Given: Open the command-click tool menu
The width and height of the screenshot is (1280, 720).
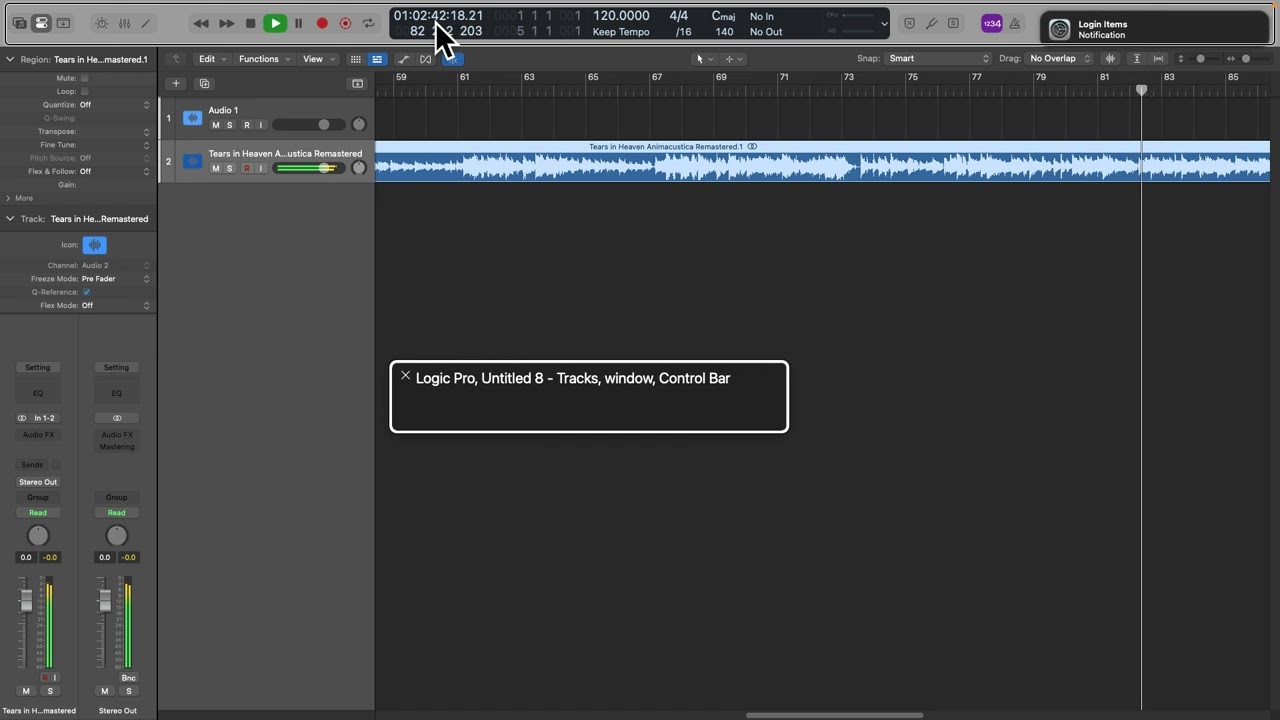Looking at the screenshot, I should point(733,59).
